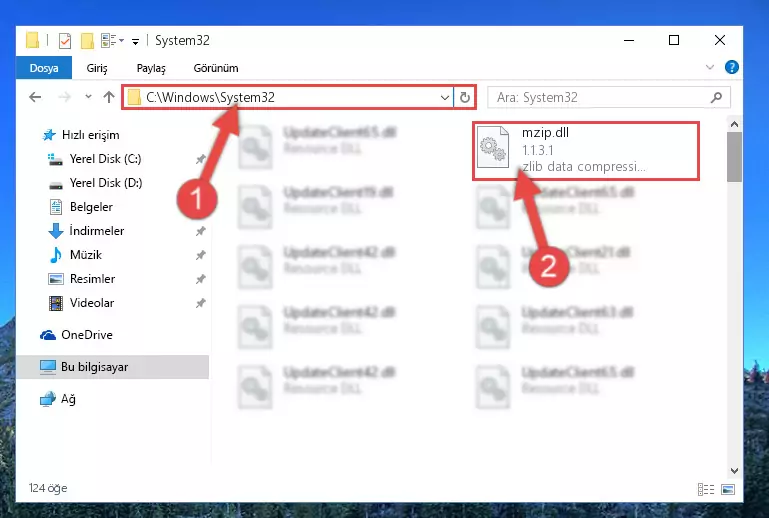The height and width of the screenshot is (518, 769).
Task: Open Yerel Disk (C:) in sidebar
Action: pos(105,159)
